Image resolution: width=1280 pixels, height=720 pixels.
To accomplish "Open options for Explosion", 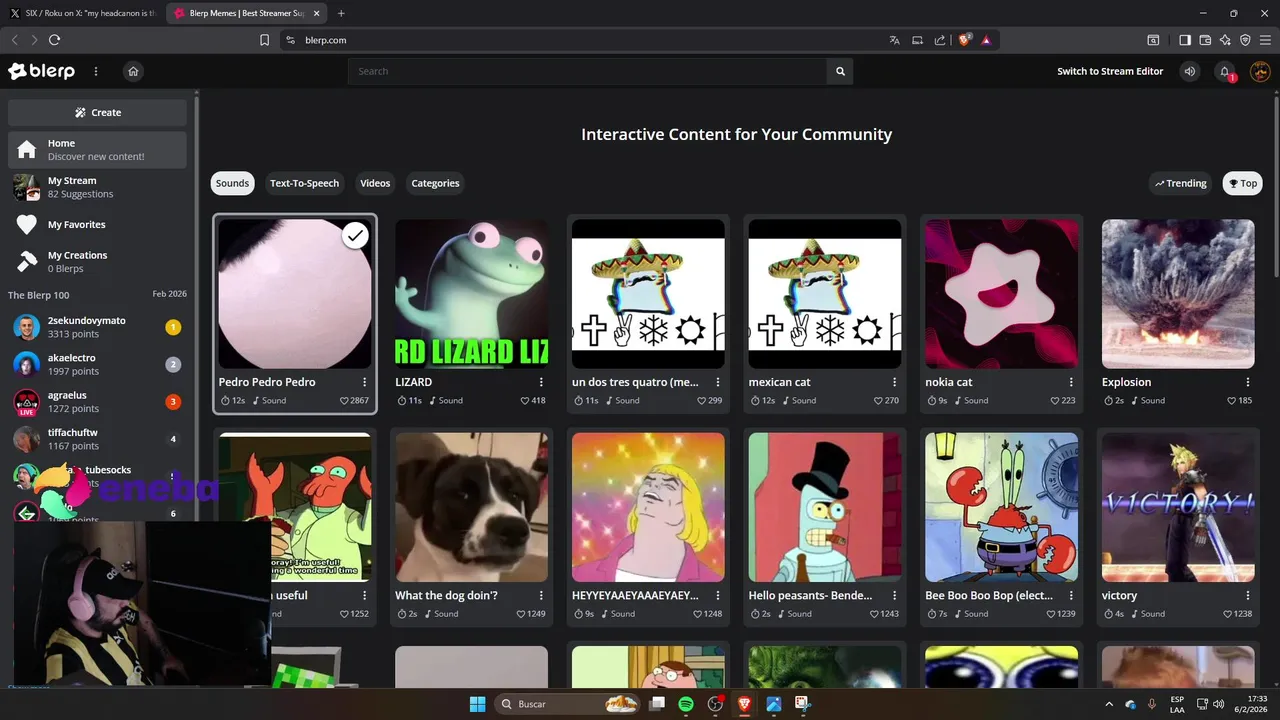I will pos(1248,382).
